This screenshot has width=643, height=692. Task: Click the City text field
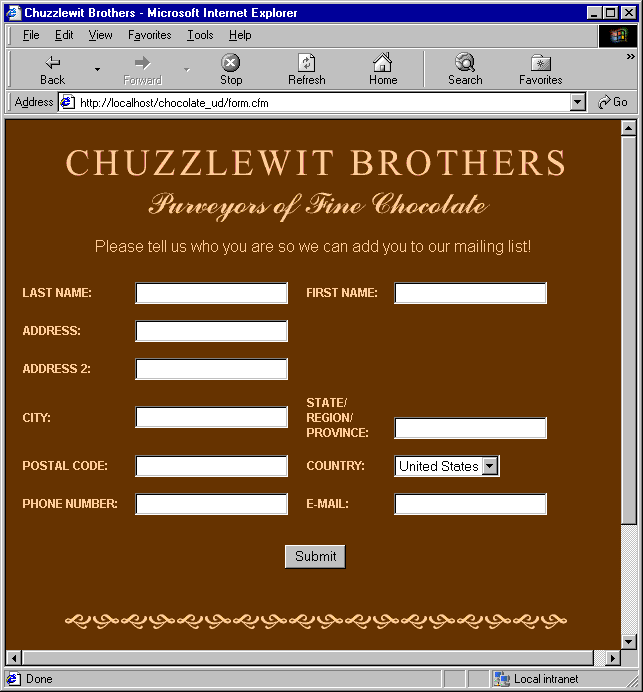tap(211, 417)
